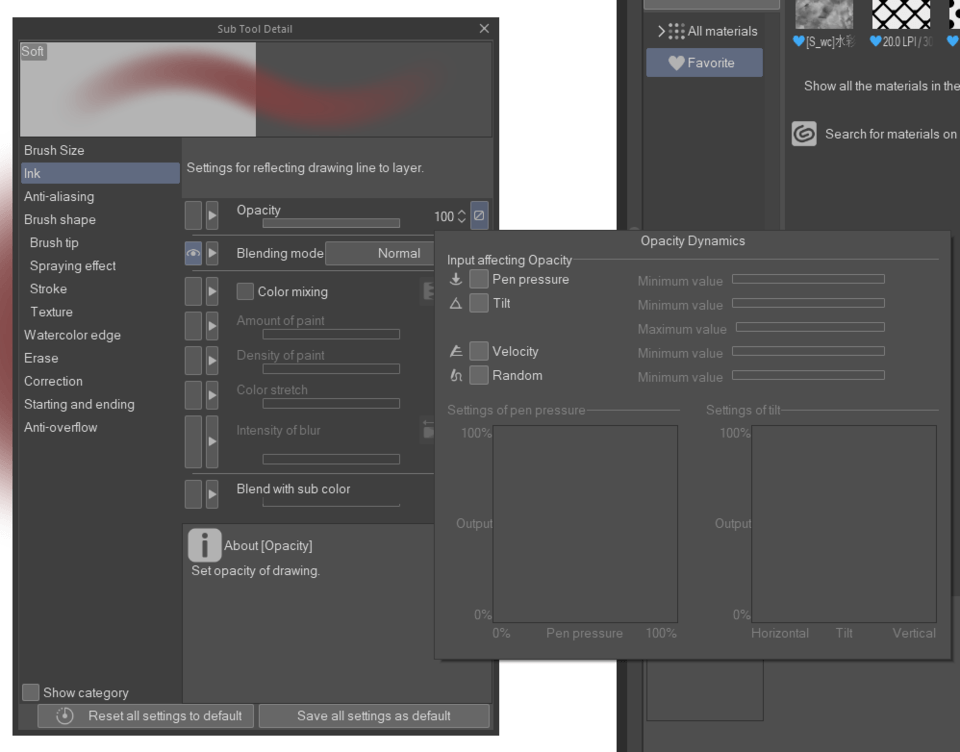960x752 pixels.
Task: Enable the Pen pressure checkbox
Action: pyautogui.click(x=479, y=279)
